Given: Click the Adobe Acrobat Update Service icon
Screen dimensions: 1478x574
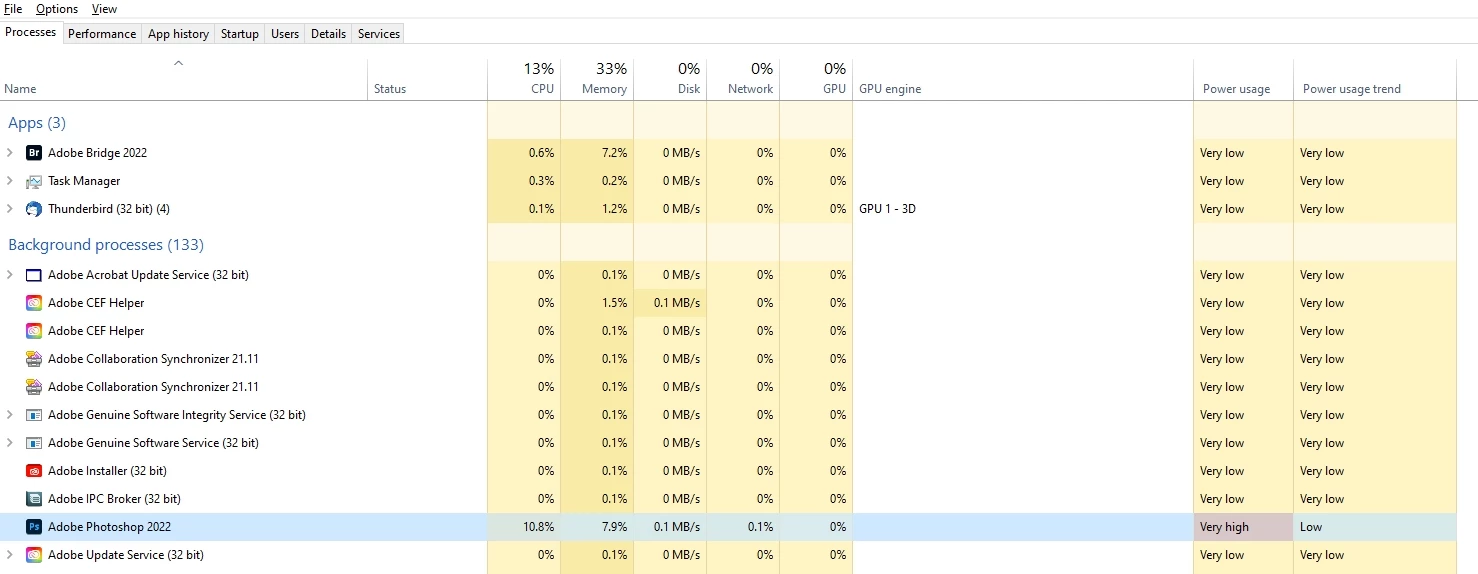Looking at the screenshot, I should [x=34, y=275].
